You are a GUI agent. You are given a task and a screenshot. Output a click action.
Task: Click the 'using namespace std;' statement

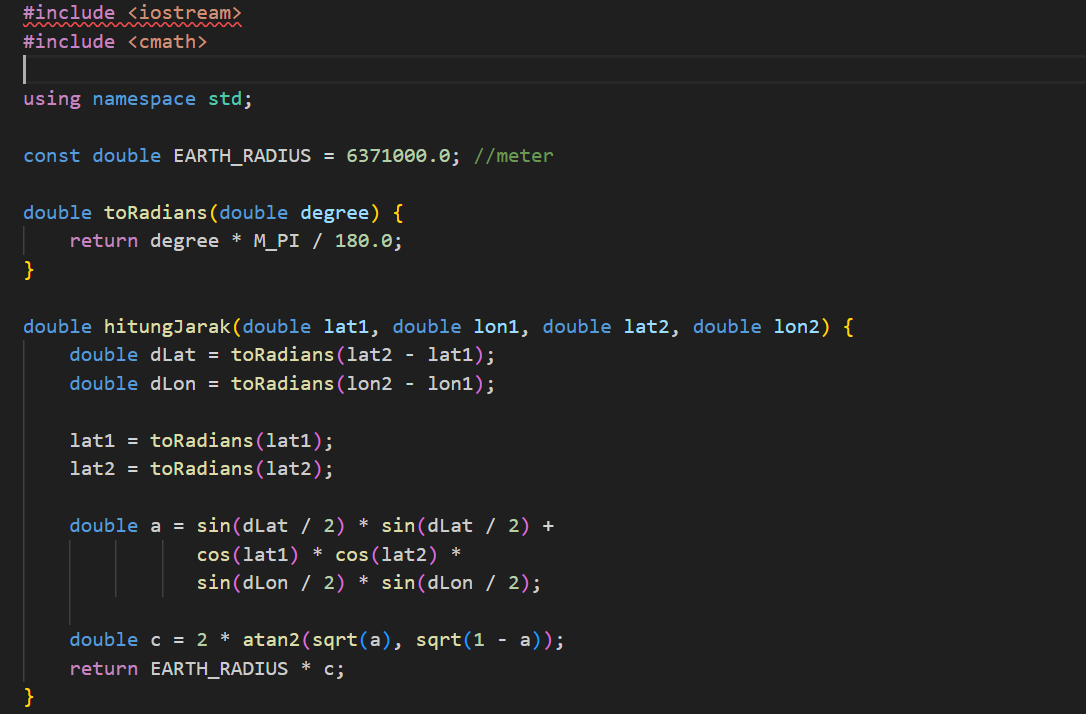coord(138,98)
